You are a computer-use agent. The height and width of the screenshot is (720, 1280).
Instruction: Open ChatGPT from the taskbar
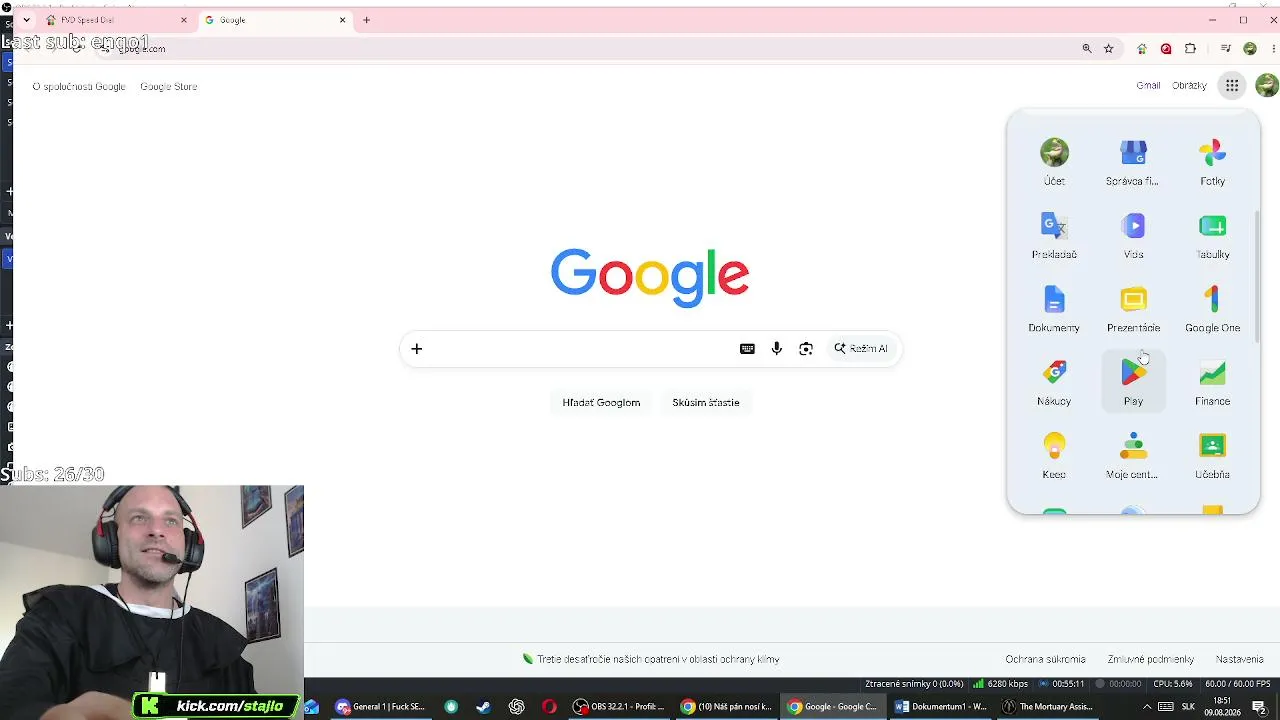point(516,707)
